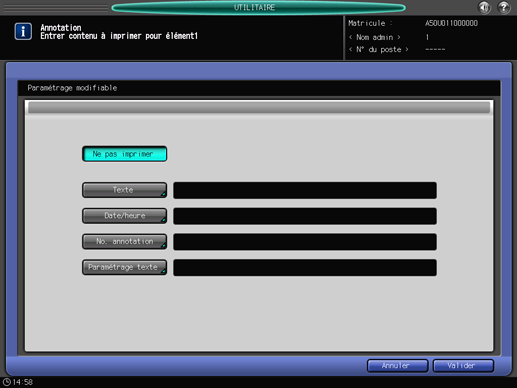Open the Paramétrage texte button
The width and height of the screenshot is (517, 388).
124,267
